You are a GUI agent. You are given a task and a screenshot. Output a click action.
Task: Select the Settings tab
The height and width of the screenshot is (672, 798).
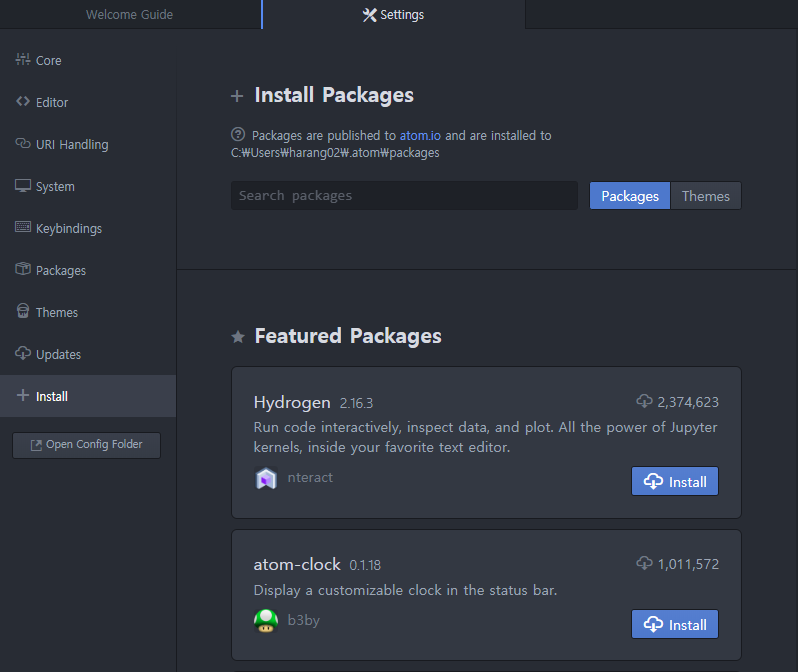[393, 14]
